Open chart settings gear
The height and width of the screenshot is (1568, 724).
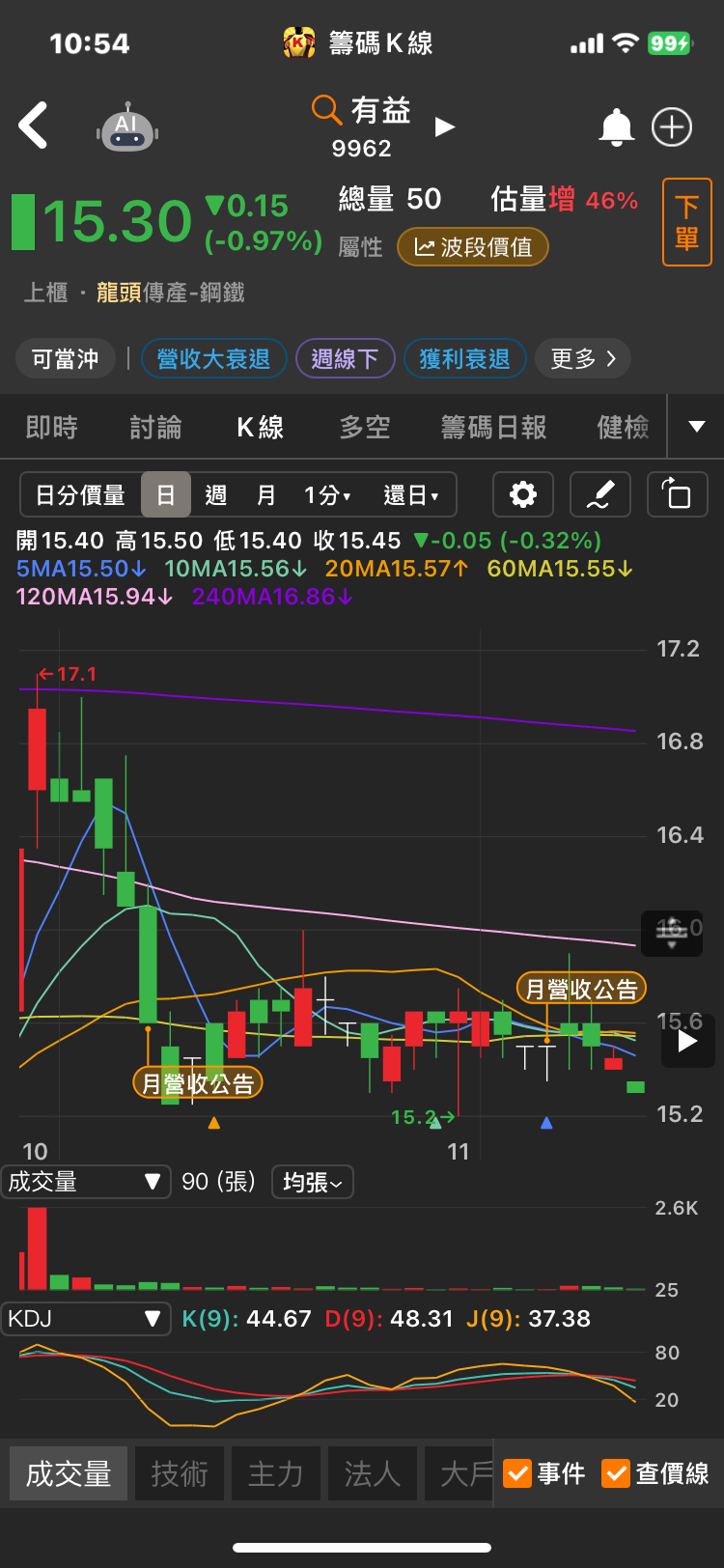pyautogui.click(x=522, y=495)
